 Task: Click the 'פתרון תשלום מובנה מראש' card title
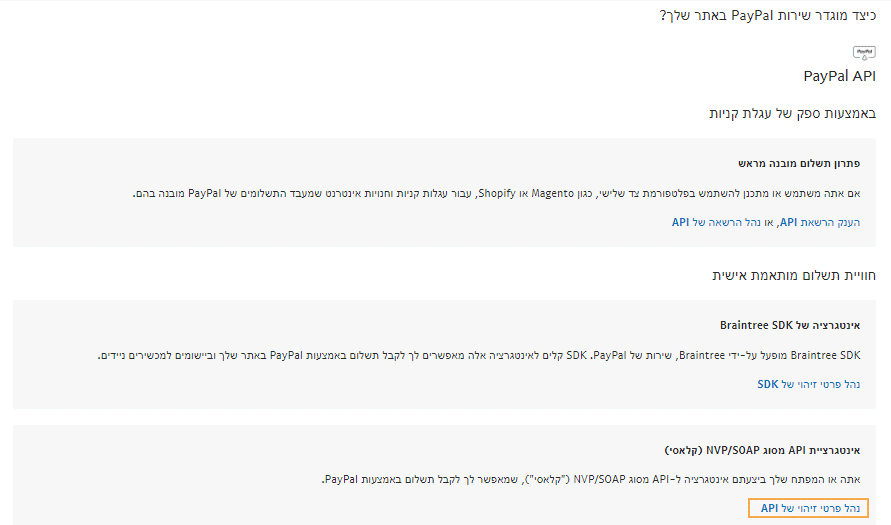click(x=799, y=164)
